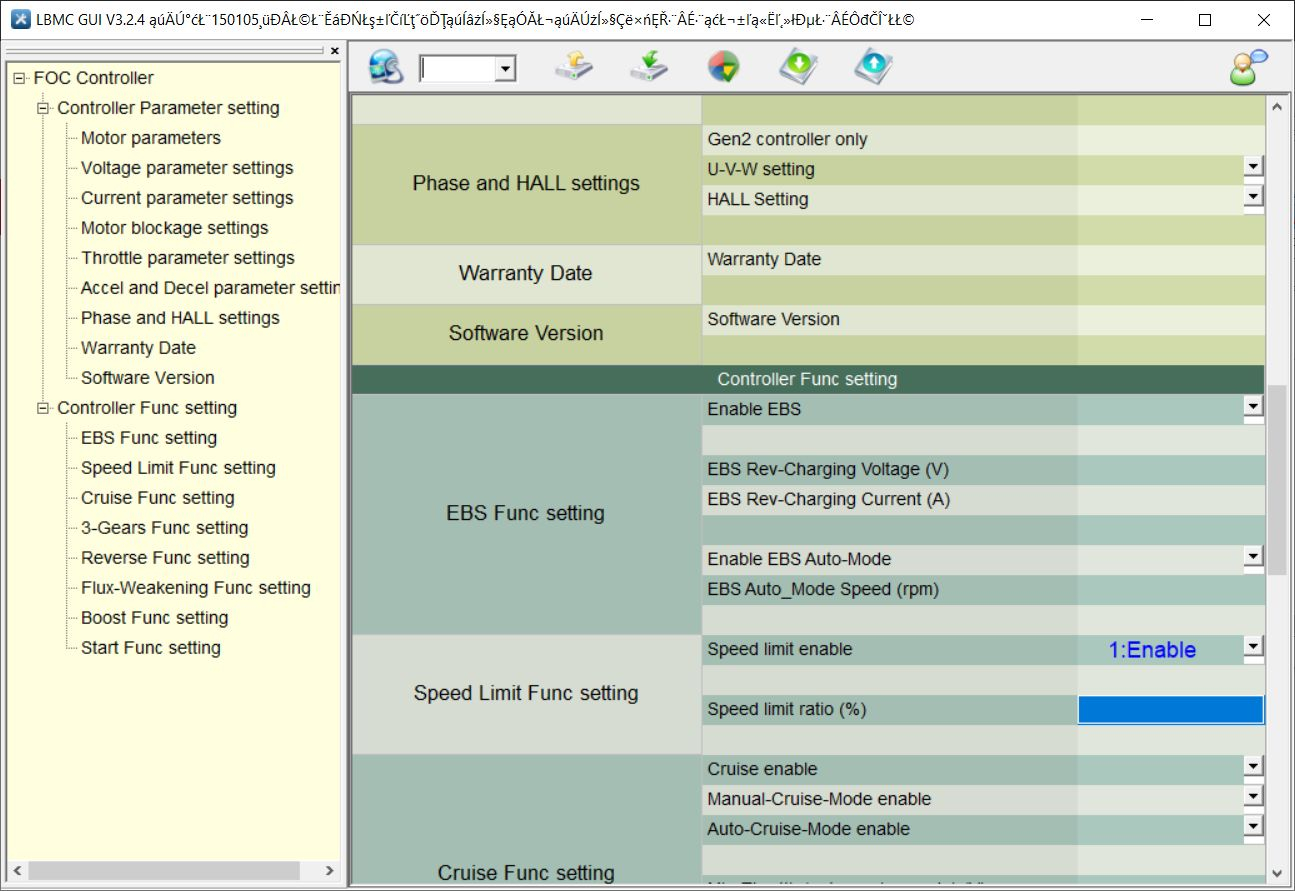Click the colorful shield icon in toolbar
Screen dimensions: 1295x891
coord(723,67)
